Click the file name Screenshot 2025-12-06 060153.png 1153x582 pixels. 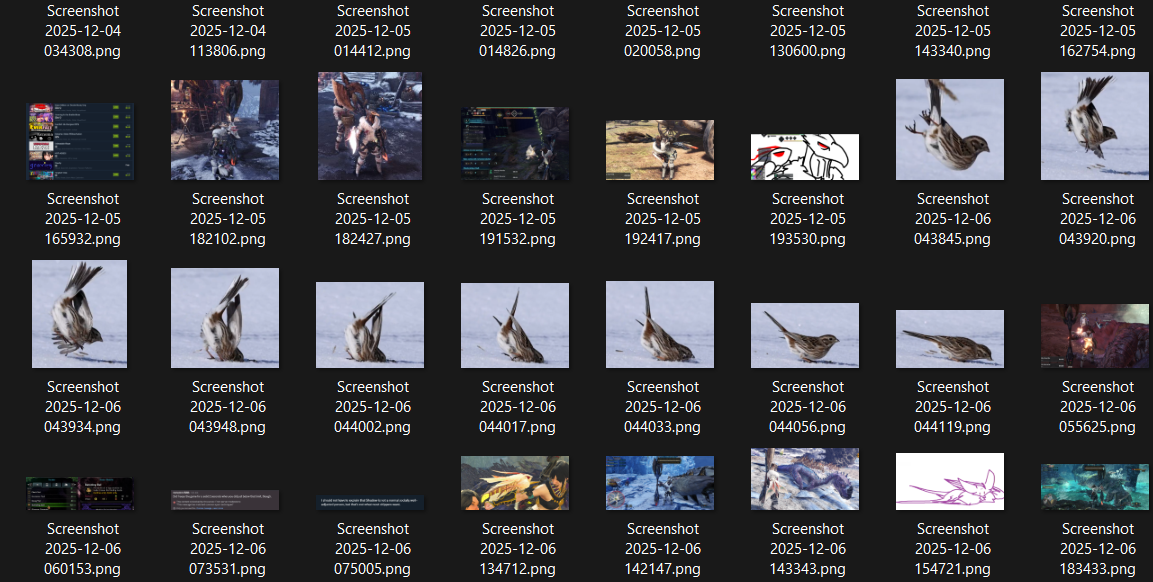click(x=82, y=549)
